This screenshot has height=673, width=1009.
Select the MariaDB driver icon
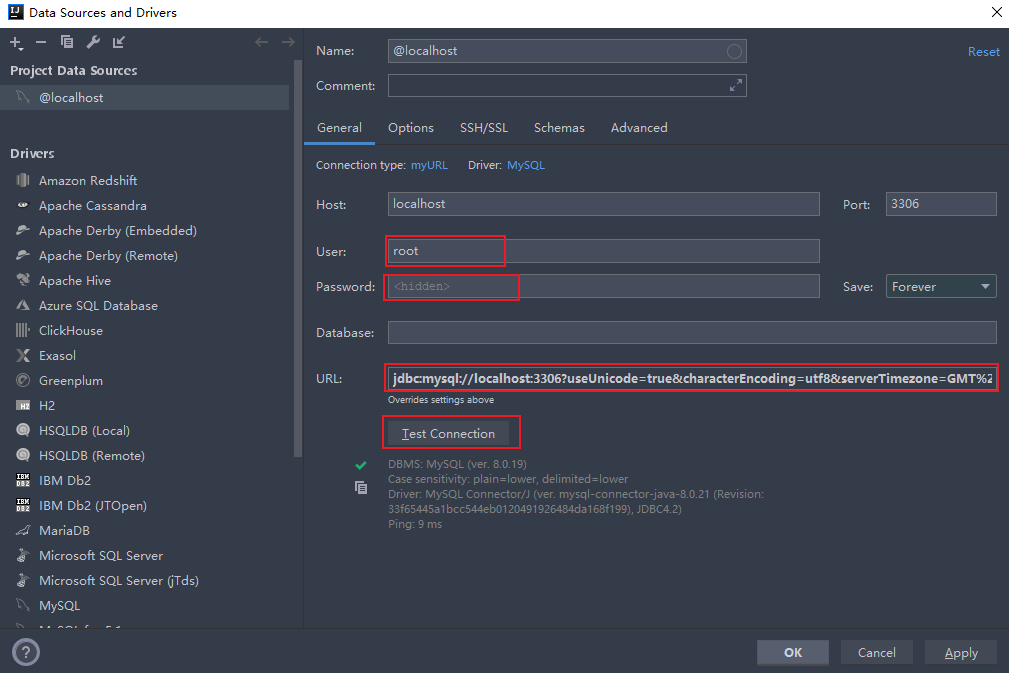coord(23,530)
